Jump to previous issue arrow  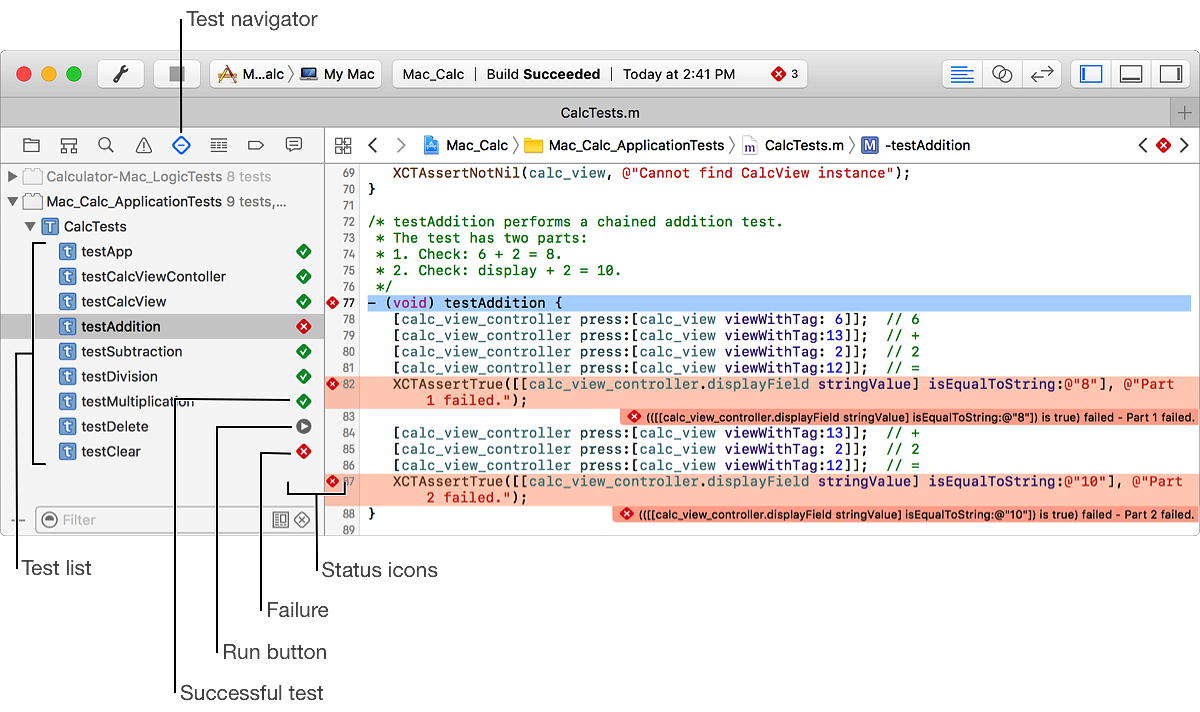click(x=1143, y=145)
